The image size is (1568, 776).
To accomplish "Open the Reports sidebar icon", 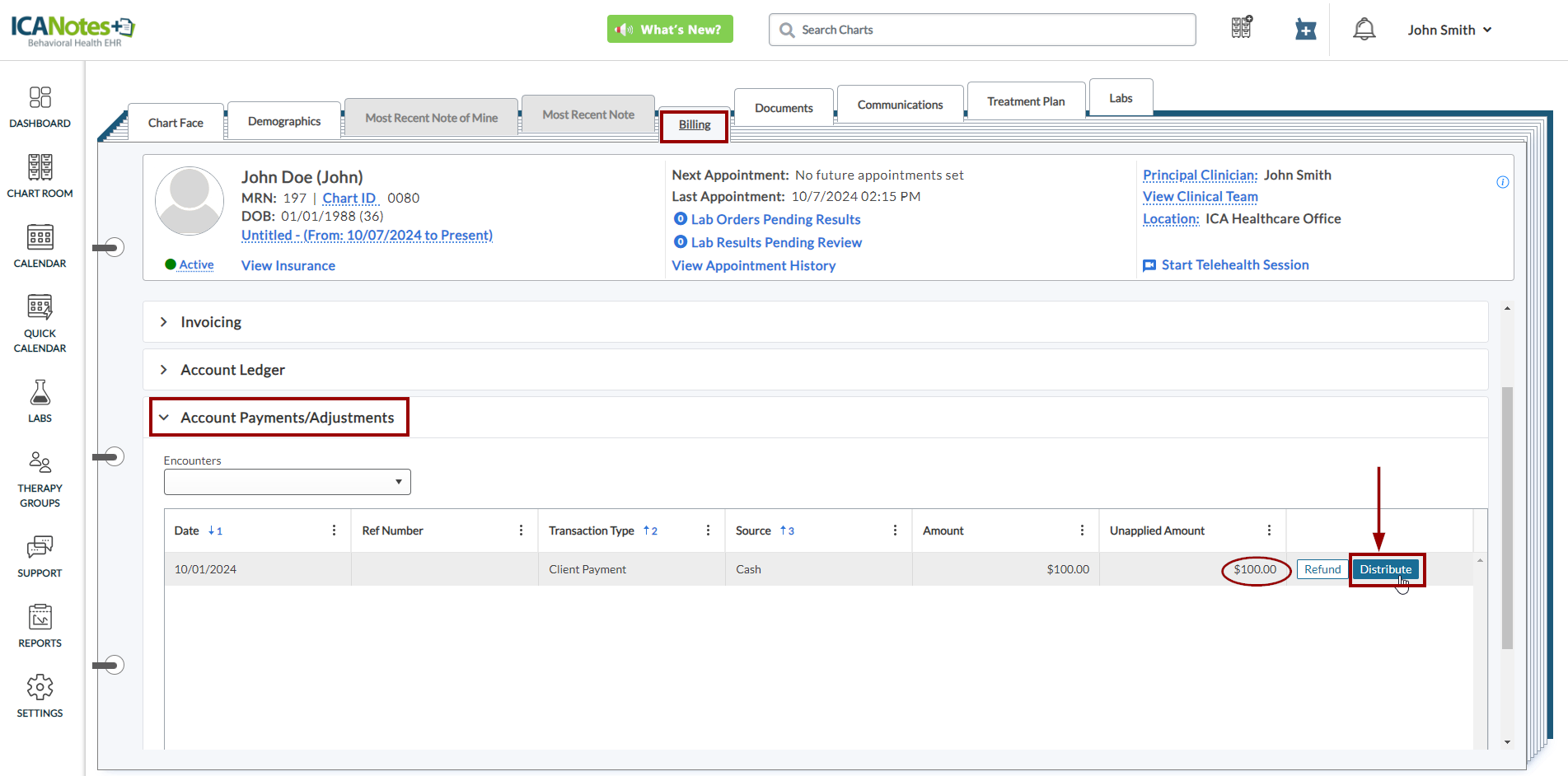I will click(x=40, y=626).
